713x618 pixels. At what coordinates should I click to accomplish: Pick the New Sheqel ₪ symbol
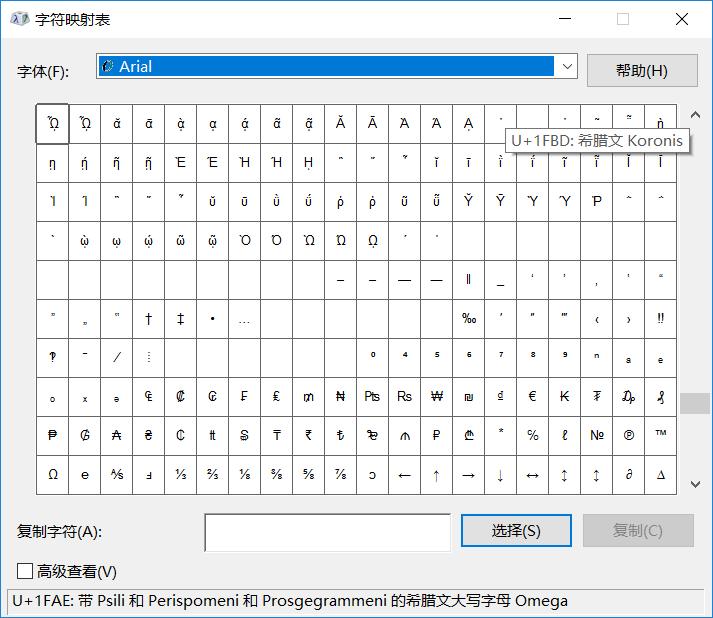[468, 397]
